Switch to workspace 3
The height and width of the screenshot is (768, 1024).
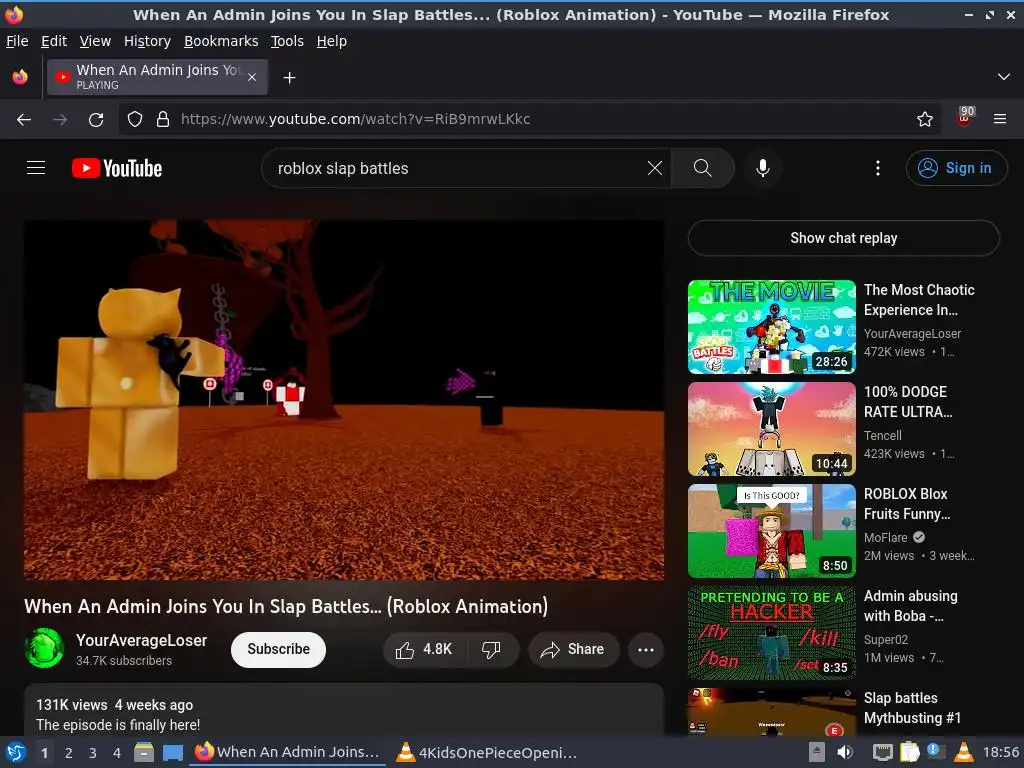click(x=93, y=753)
